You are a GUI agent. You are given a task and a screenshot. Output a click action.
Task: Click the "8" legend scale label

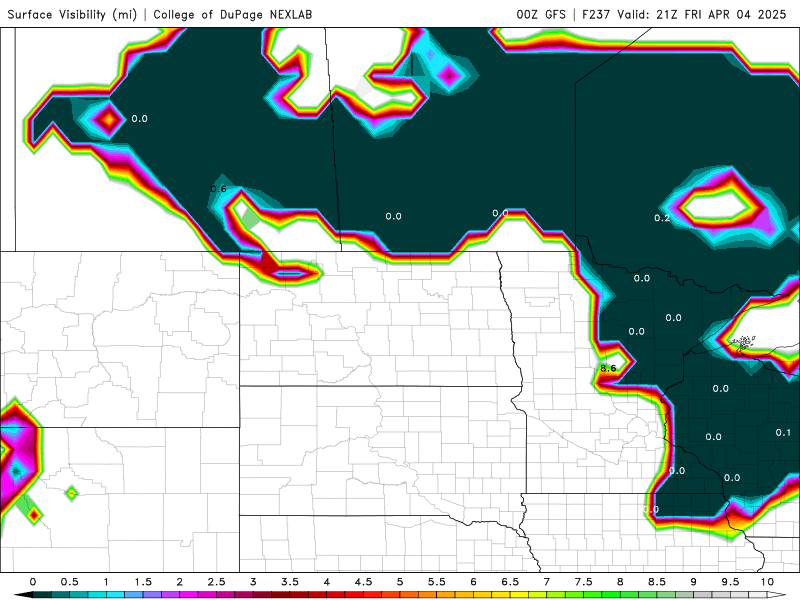(x=620, y=582)
